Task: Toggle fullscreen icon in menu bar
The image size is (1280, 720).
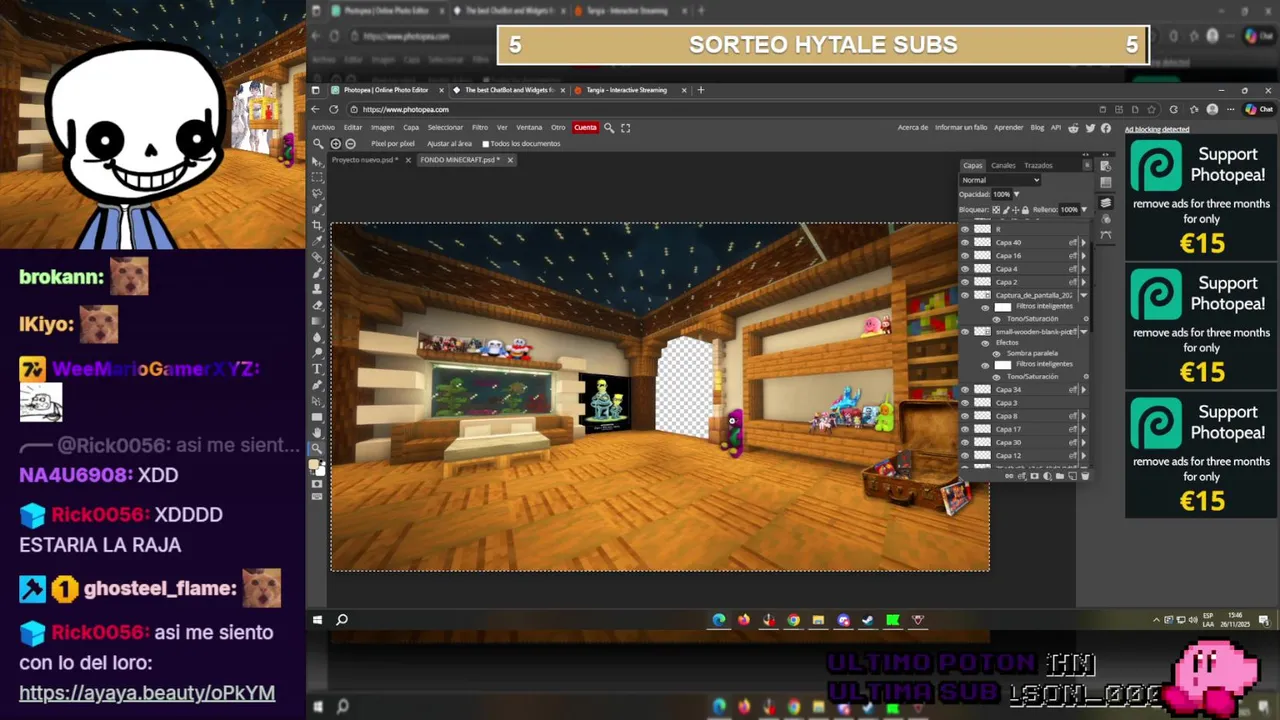Action: coord(626,127)
